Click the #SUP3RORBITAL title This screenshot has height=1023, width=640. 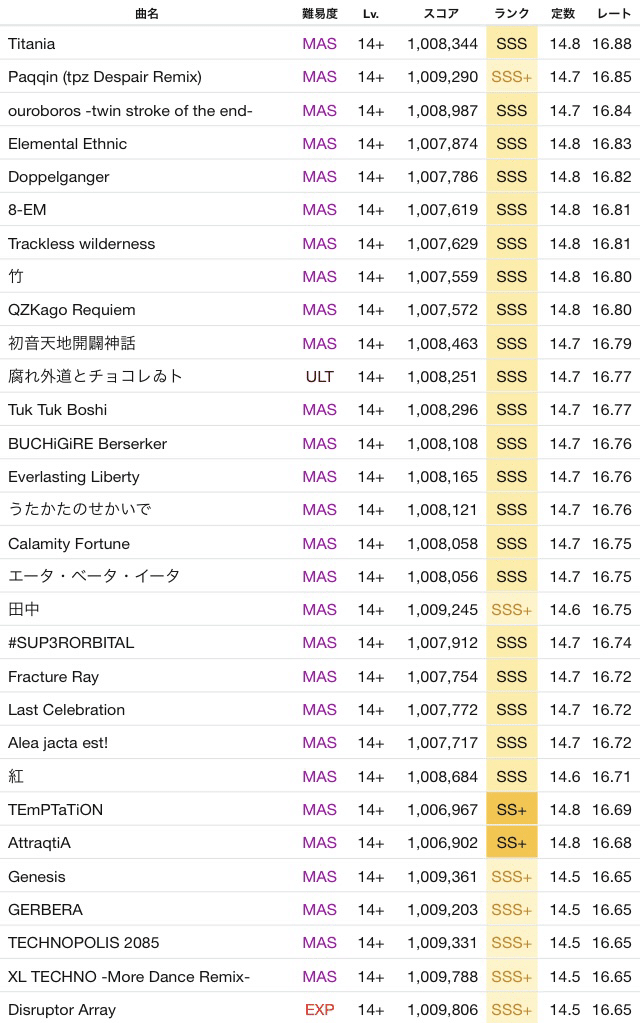point(71,643)
